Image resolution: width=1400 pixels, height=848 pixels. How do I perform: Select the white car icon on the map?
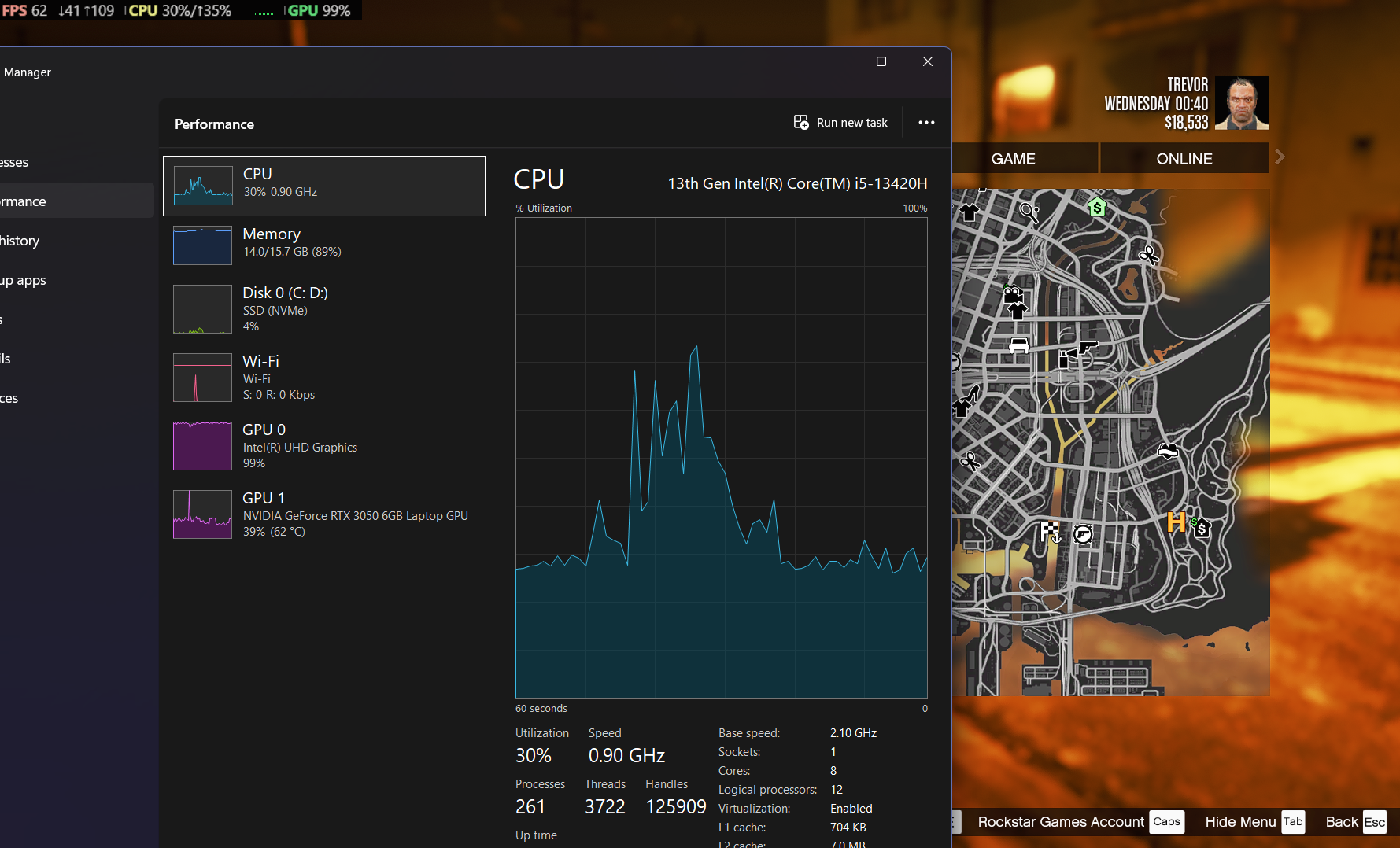1019,345
